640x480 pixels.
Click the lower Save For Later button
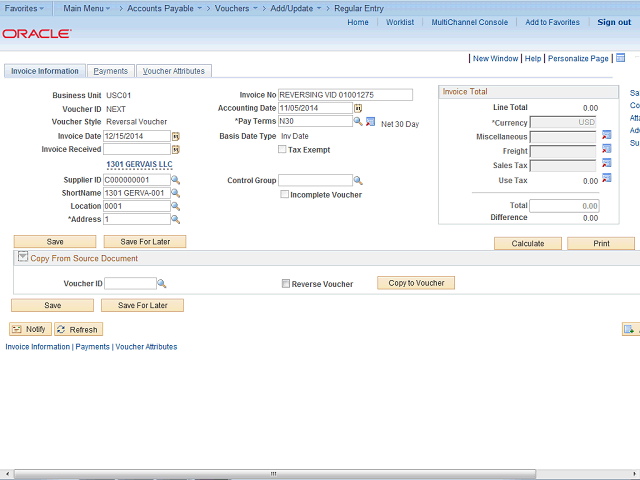point(142,305)
